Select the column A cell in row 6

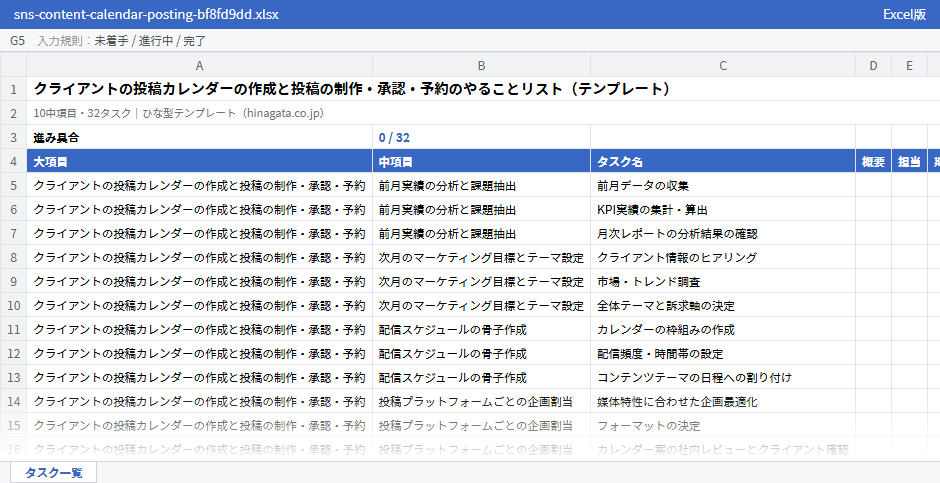tap(200, 209)
